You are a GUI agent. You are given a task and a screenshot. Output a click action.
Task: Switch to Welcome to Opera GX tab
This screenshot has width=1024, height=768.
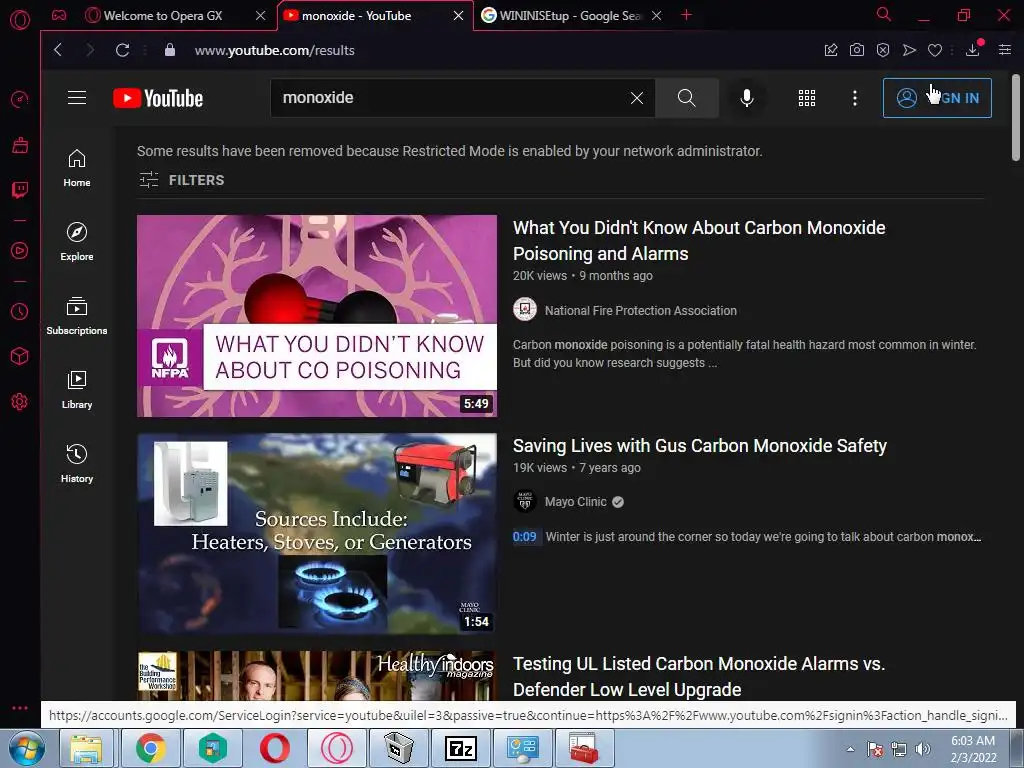[163, 16]
